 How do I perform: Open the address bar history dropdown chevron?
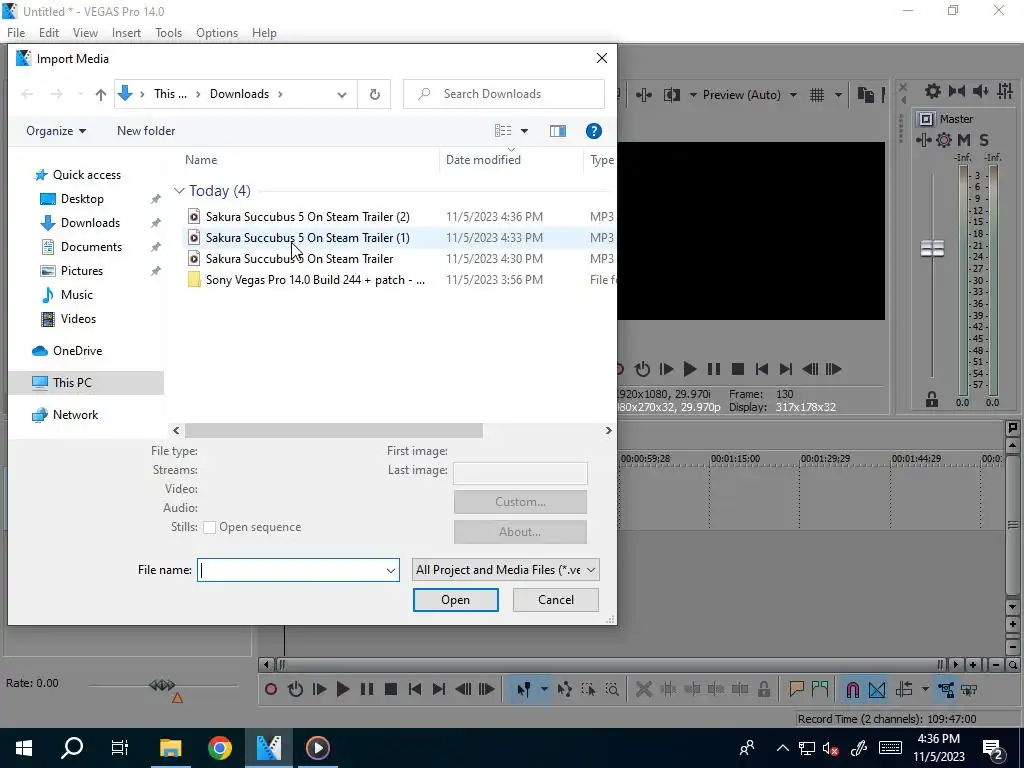point(342,95)
